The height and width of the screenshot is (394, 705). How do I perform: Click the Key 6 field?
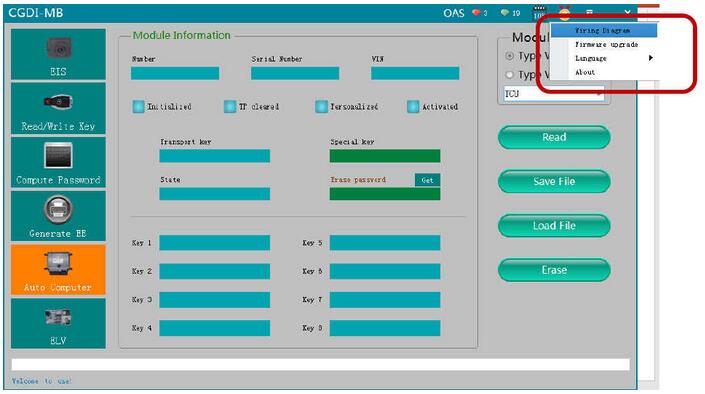point(385,271)
